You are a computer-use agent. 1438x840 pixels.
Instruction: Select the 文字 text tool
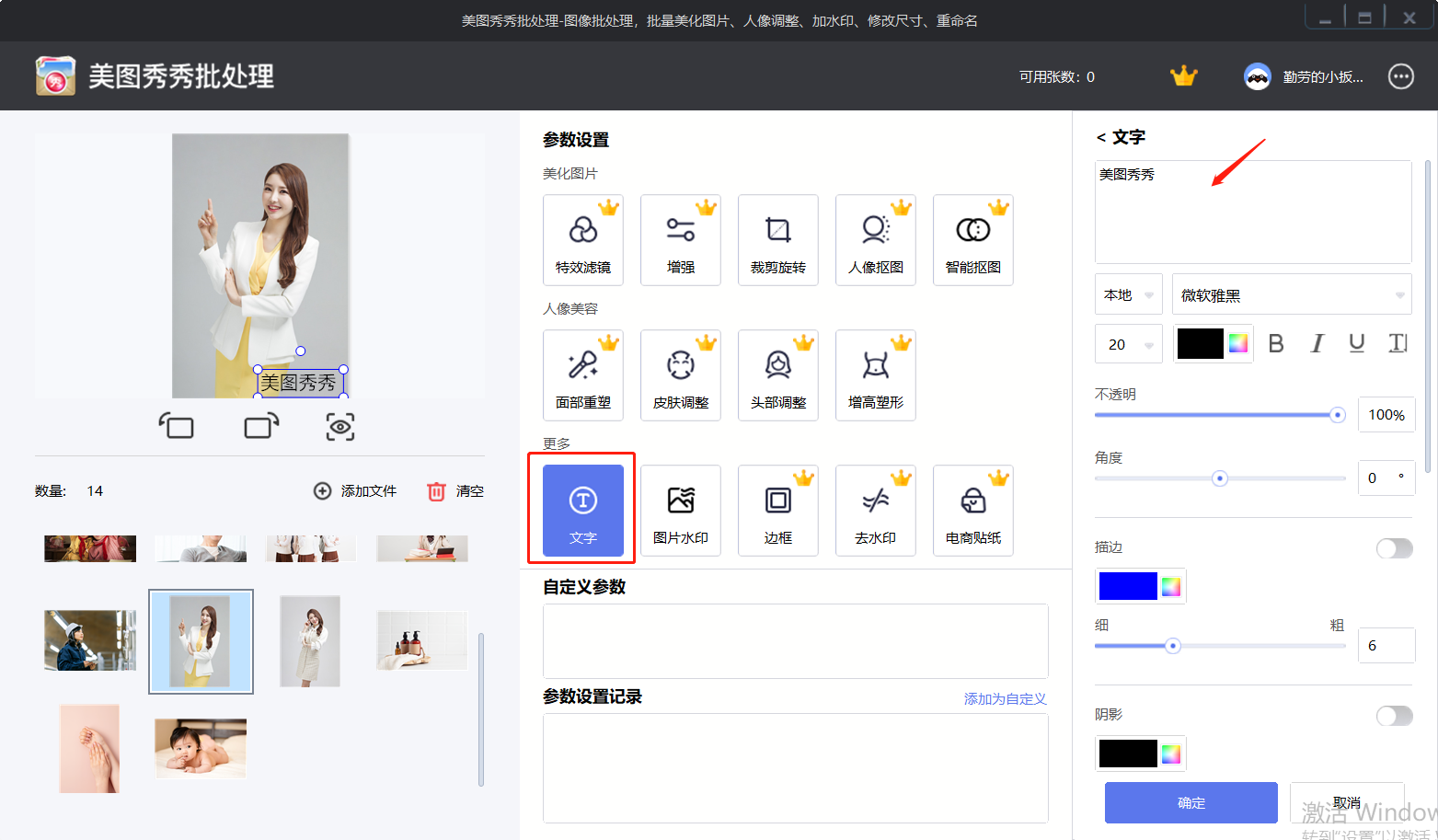click(583, 511)
